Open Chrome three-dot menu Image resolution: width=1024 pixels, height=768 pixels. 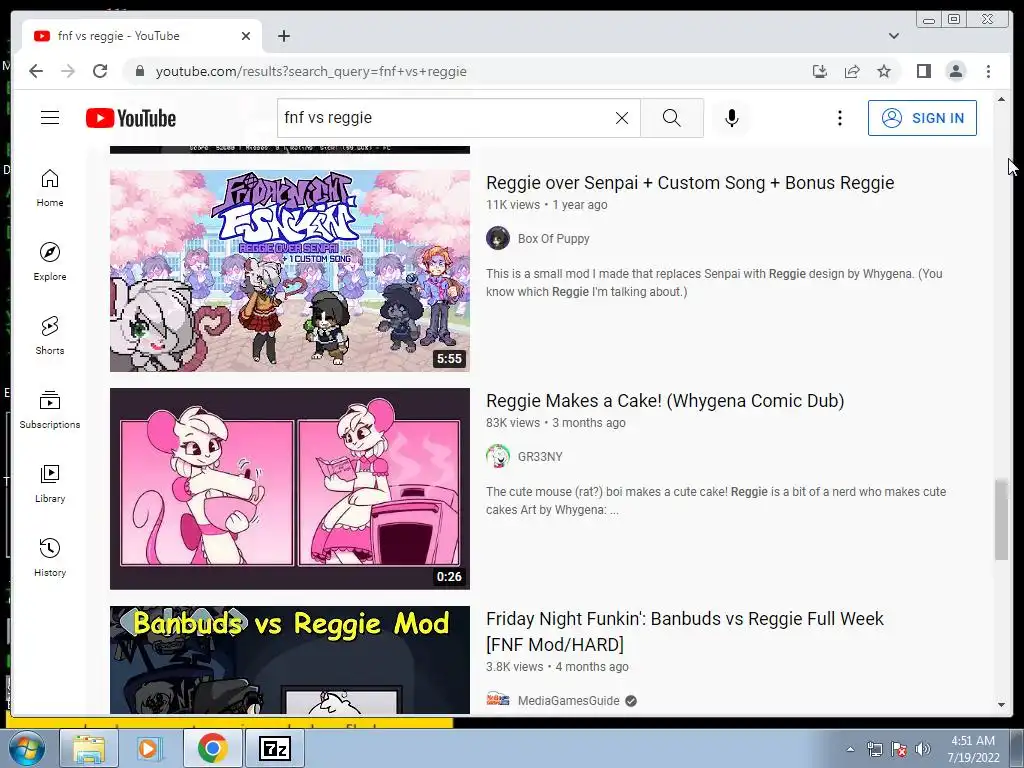(x=988, y=71)
